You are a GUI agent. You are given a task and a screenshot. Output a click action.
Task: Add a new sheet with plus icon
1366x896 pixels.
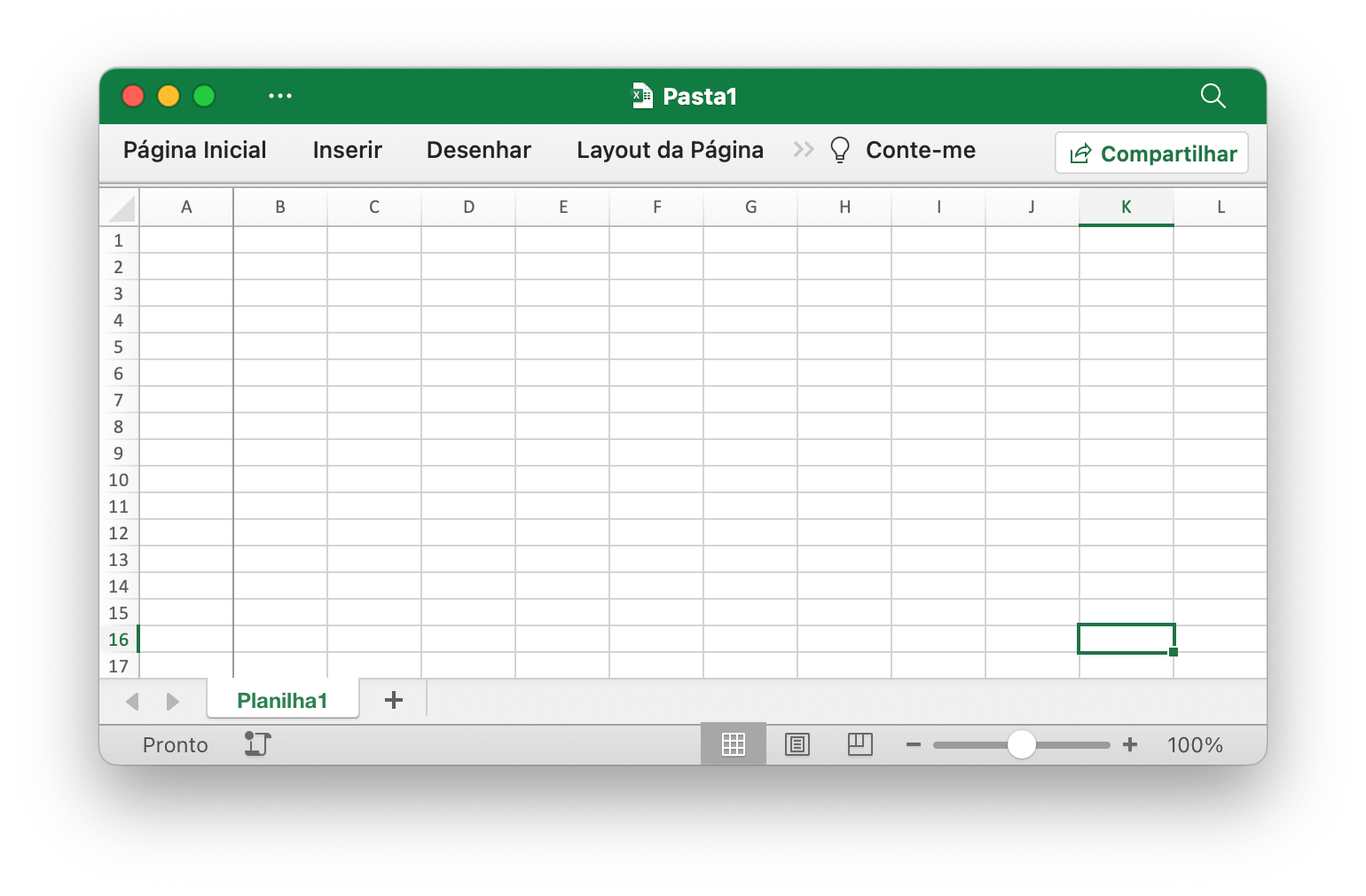click(394, 701)
